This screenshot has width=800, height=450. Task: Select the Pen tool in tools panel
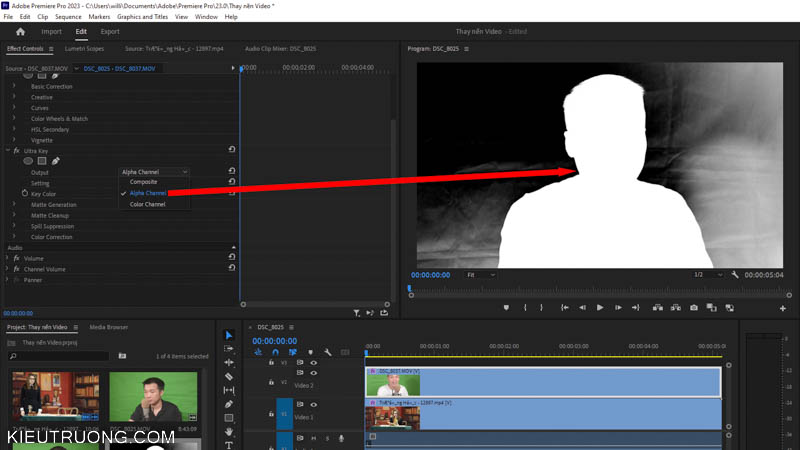point(229,404)
